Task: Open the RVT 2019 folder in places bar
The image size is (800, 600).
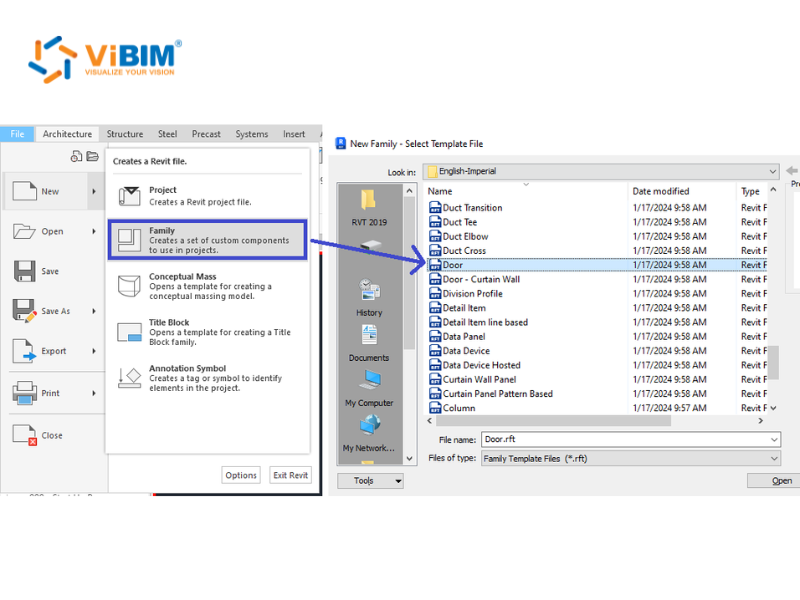Action: 369,208
